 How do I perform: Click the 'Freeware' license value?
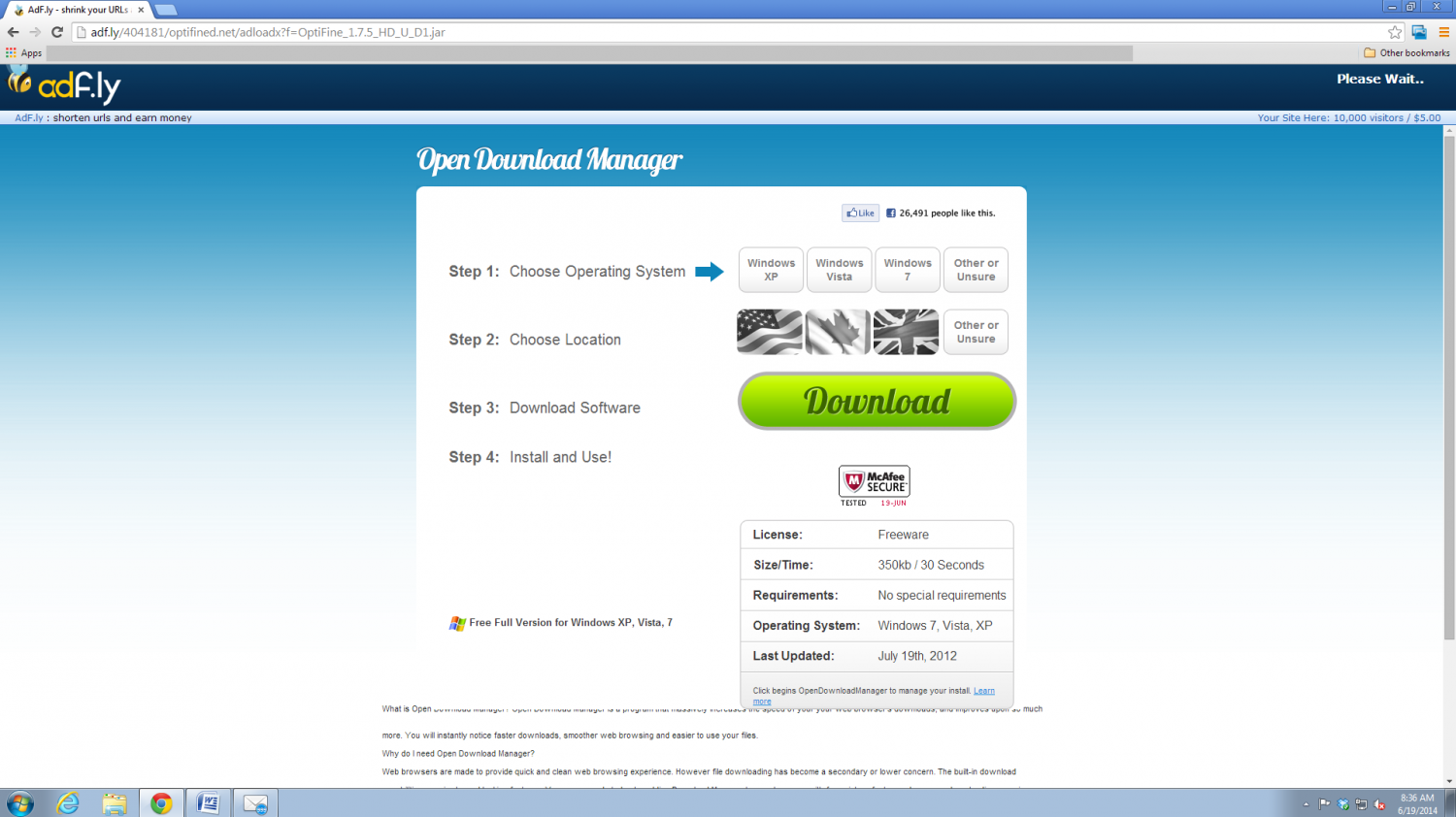[x=903, y=535]
